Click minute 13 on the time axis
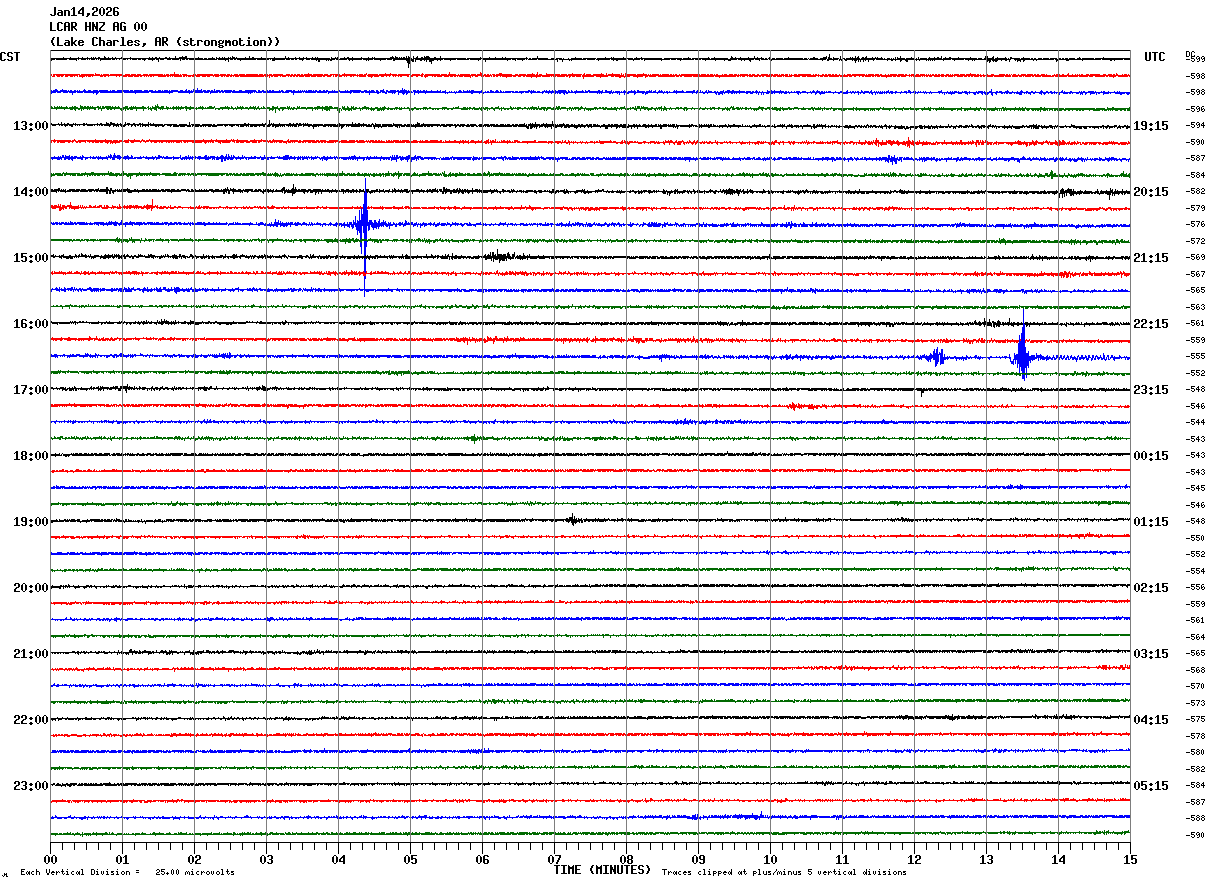Image resolution: width=1210 pixels, height=886 pixels. pyautogui.click(x=987, y=859)
